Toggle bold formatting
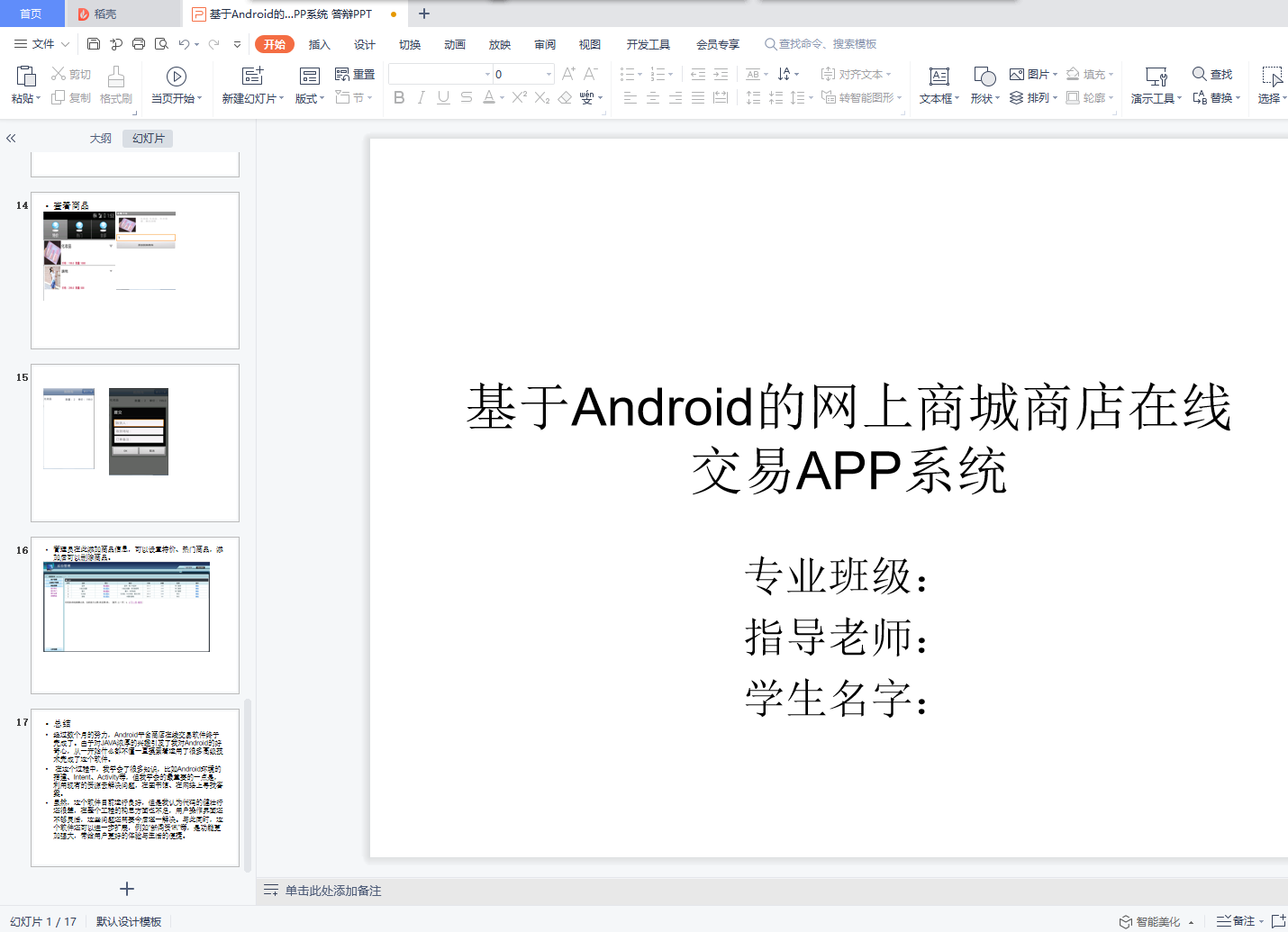Screen dimensions: 1288x932 (x=399, y=97)
